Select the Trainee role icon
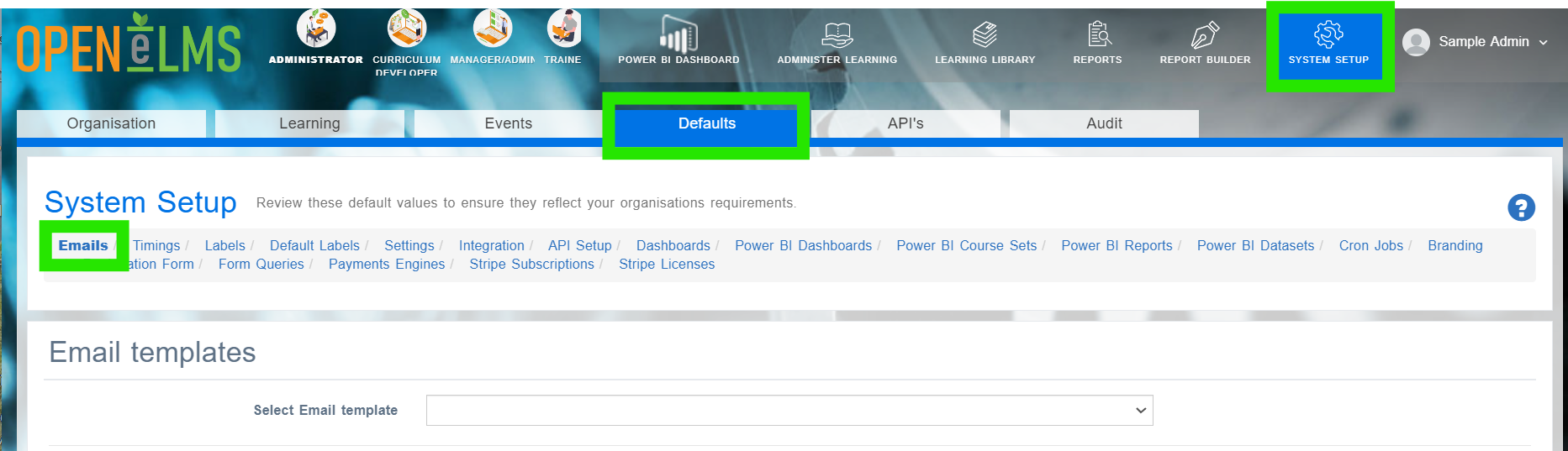The height and width of the screenshot is (451, 1568). click(564, 29)
